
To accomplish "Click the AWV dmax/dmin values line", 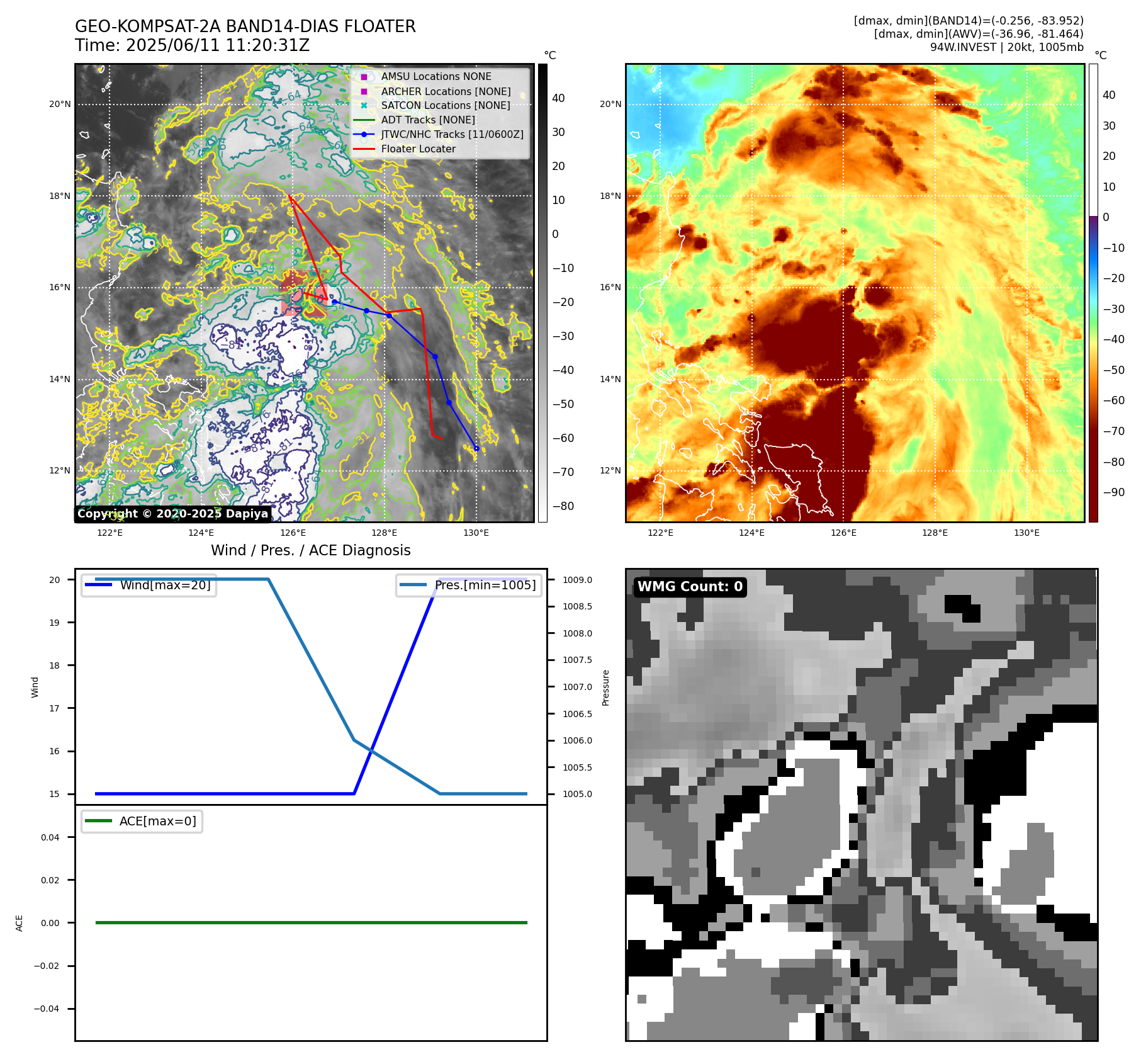I will (979, 34).
